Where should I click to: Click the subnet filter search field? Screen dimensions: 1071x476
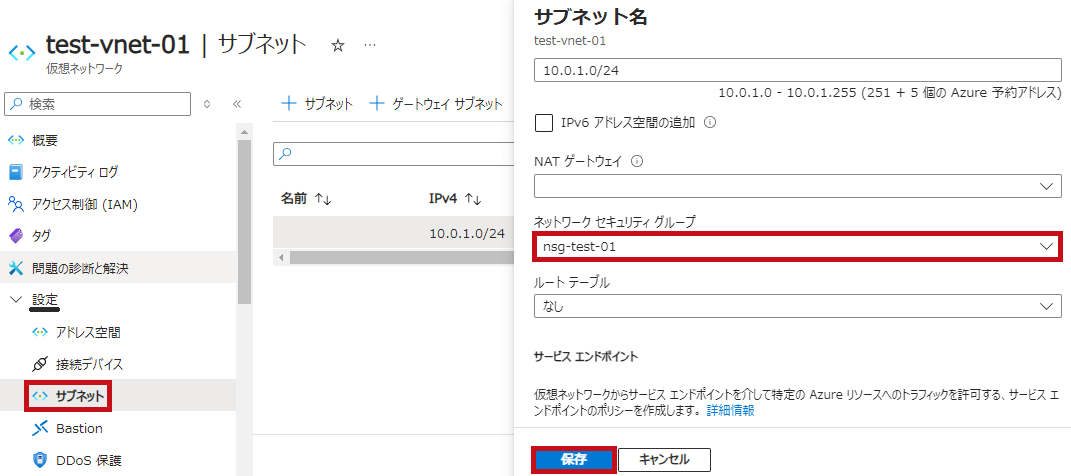pyautogui.click(x=393, y=154)
